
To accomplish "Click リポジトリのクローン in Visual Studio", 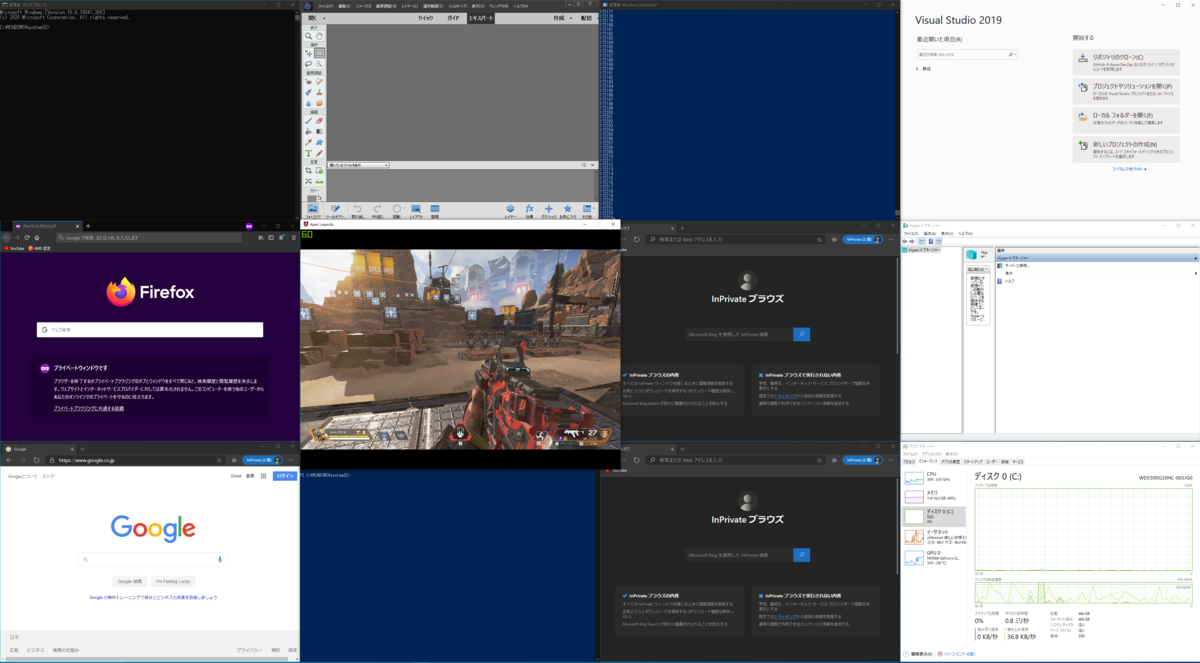I will click(1126, 62).
